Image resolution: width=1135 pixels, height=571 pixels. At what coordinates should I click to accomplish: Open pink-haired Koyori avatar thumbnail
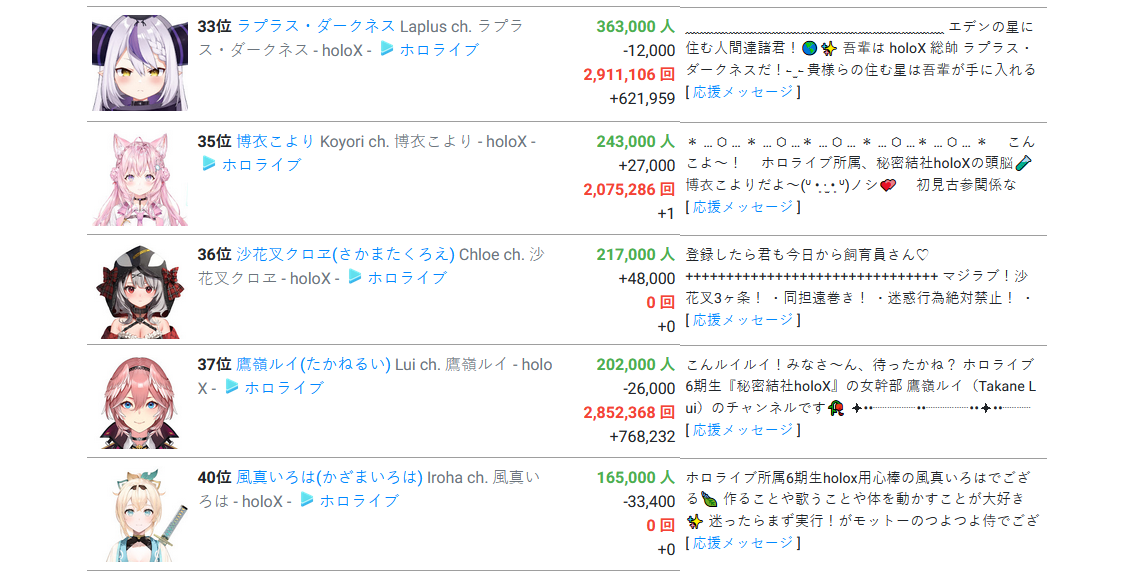[140, 178]
